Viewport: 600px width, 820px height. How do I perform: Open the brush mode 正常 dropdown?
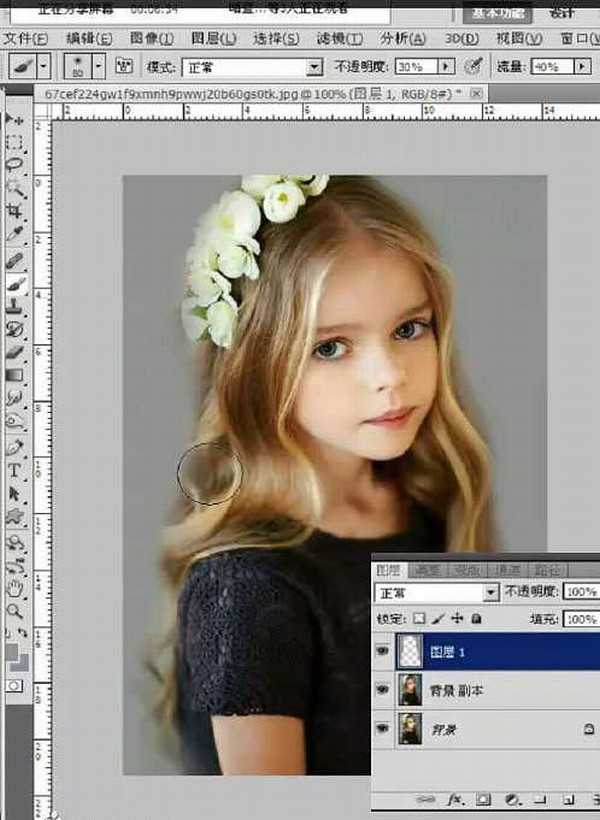click(315, 68)
